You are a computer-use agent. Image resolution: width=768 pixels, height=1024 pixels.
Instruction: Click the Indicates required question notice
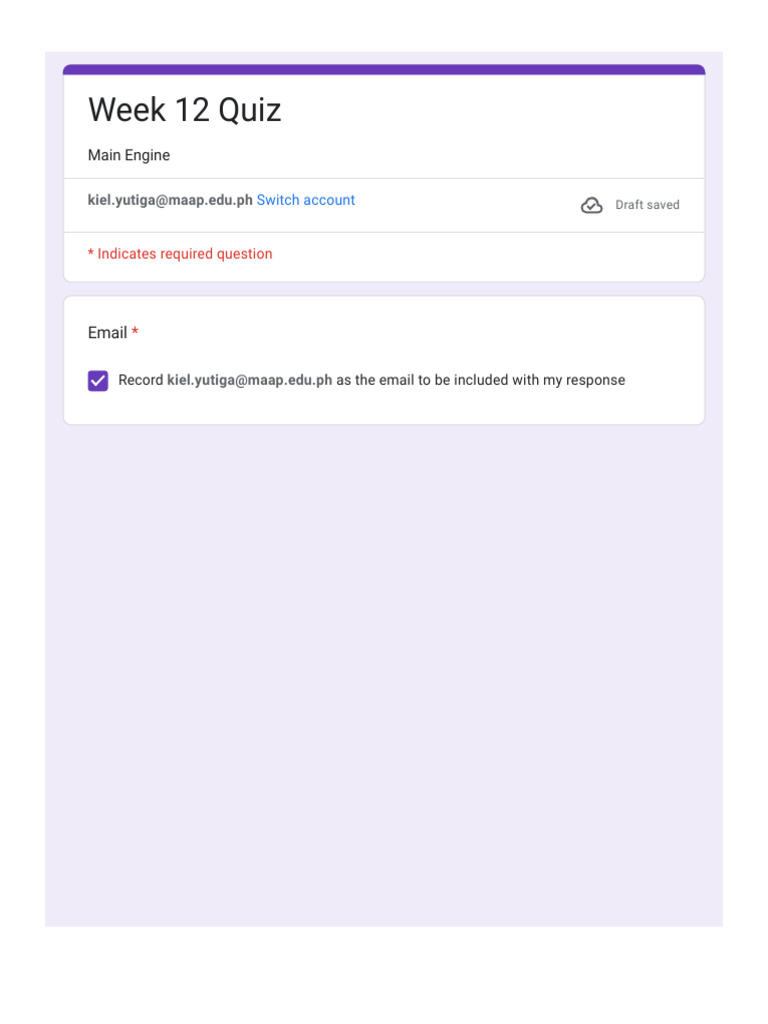tap(185, 254)
